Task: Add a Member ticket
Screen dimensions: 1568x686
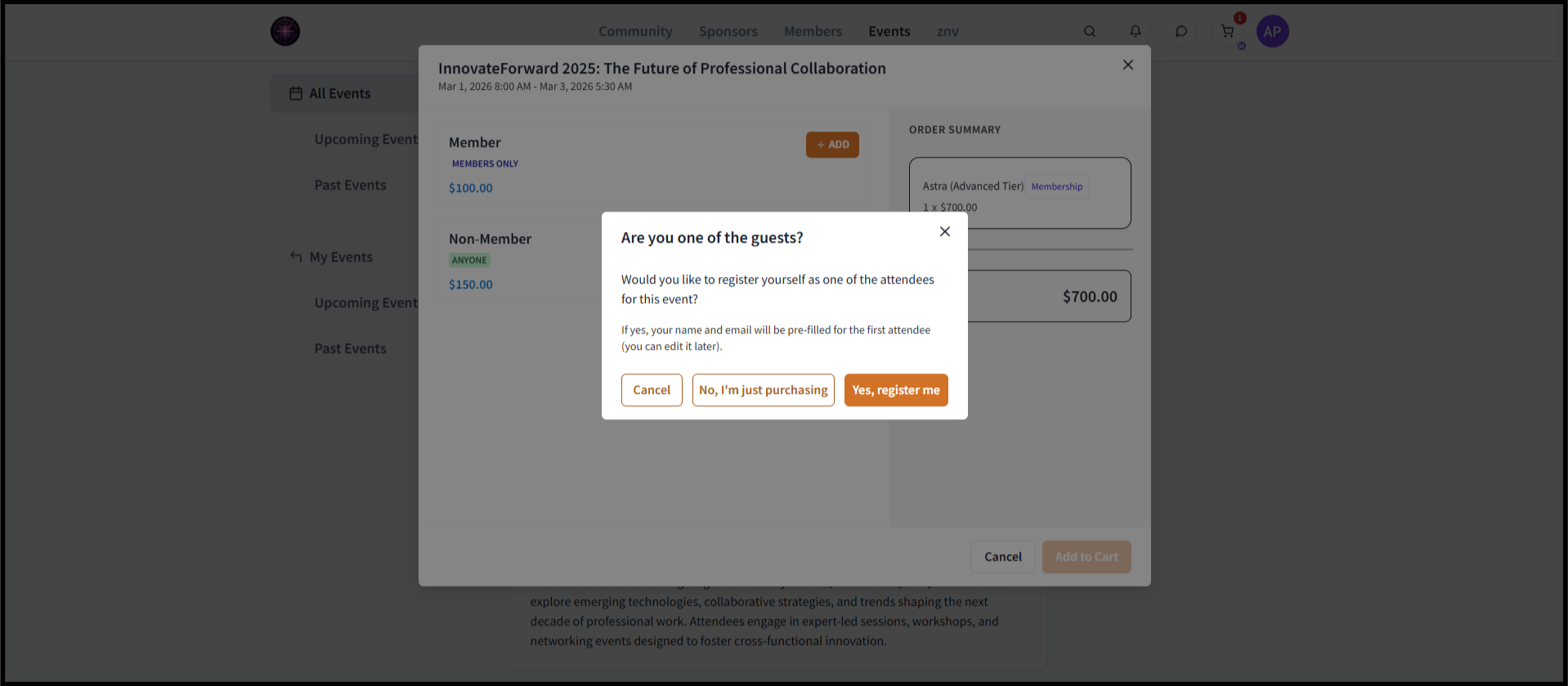Action: [x=832, y=145]
